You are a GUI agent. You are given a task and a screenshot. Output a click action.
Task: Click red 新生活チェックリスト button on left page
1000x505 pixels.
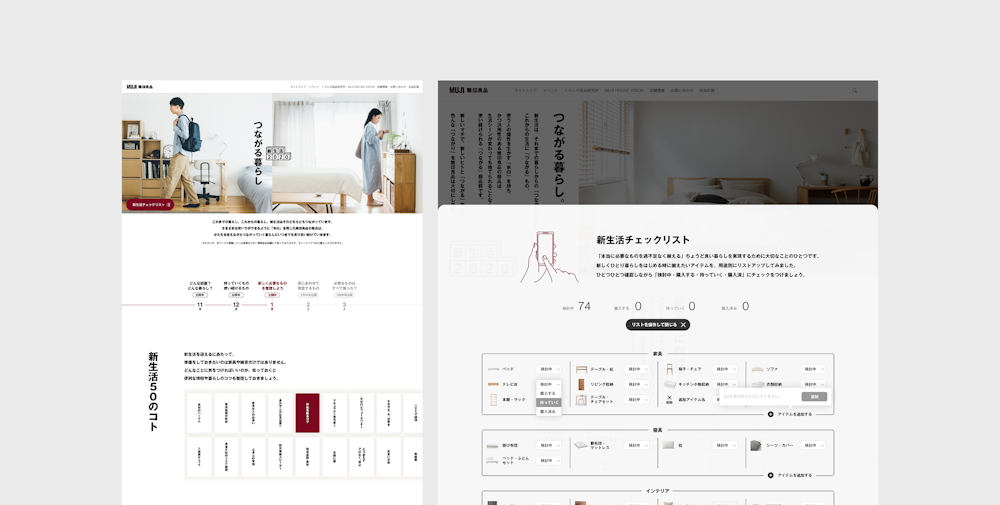tap(150, 205)
